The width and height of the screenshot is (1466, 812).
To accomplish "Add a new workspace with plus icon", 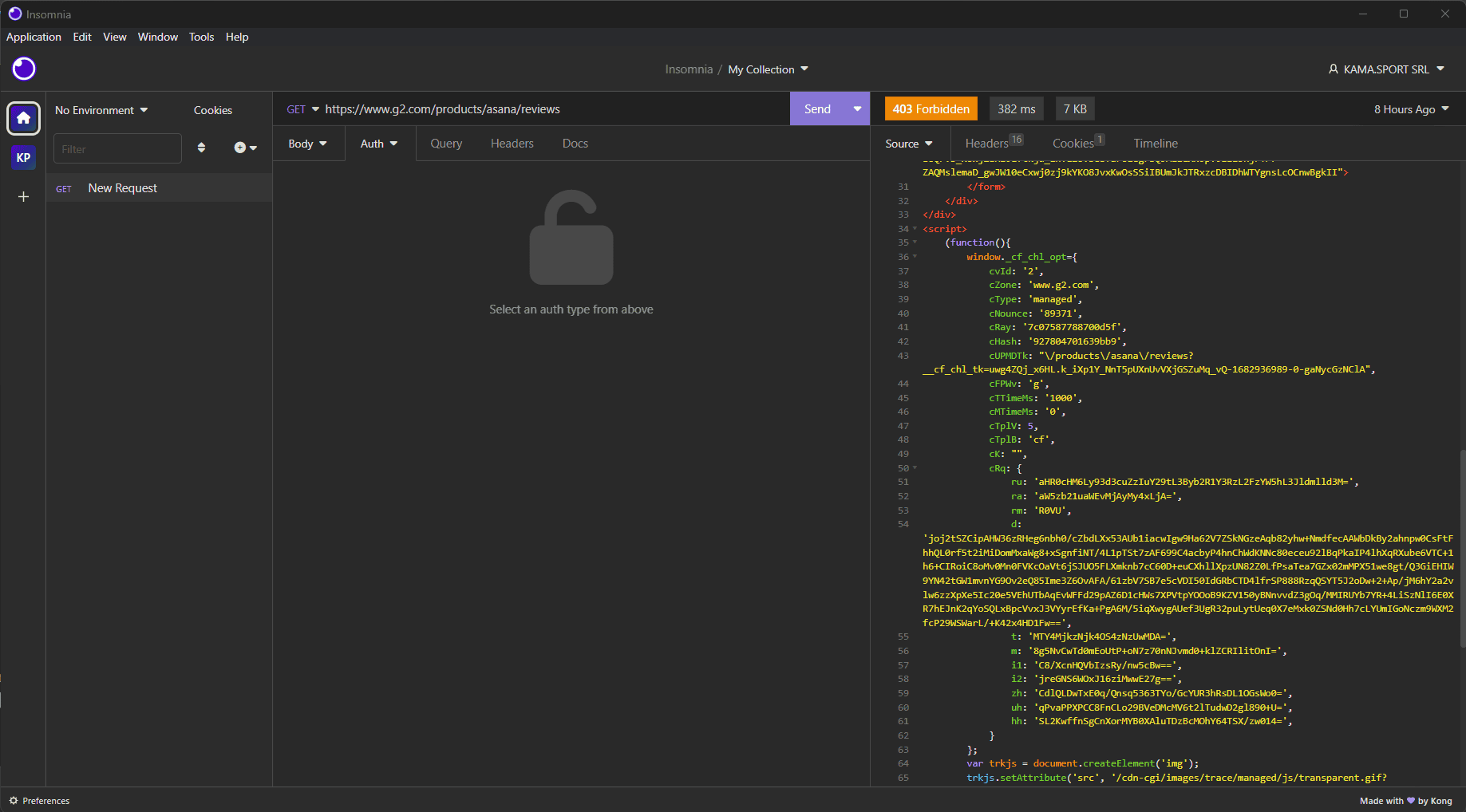I will [23, 196].
